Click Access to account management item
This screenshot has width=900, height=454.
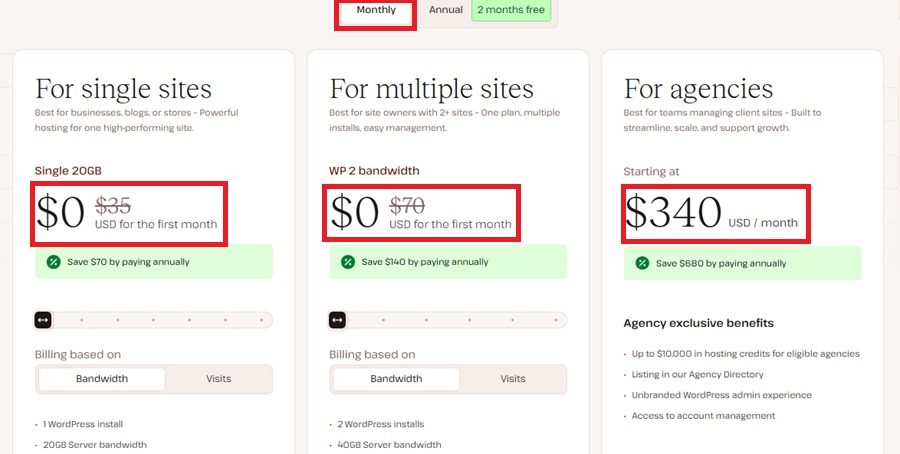coord(703,416)
